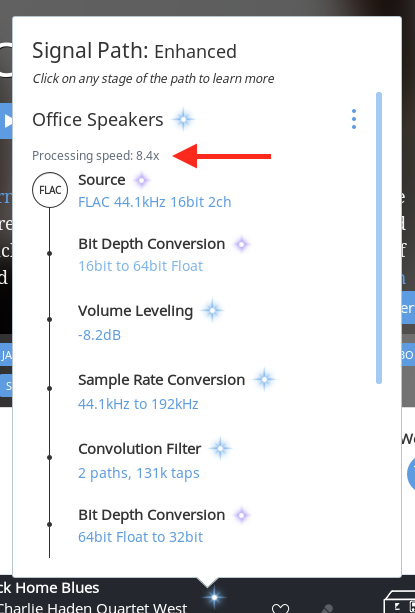
Task: Open FLAC 44.1kHz 16bit 2ch source details
Action: click(x=155, y=202)
